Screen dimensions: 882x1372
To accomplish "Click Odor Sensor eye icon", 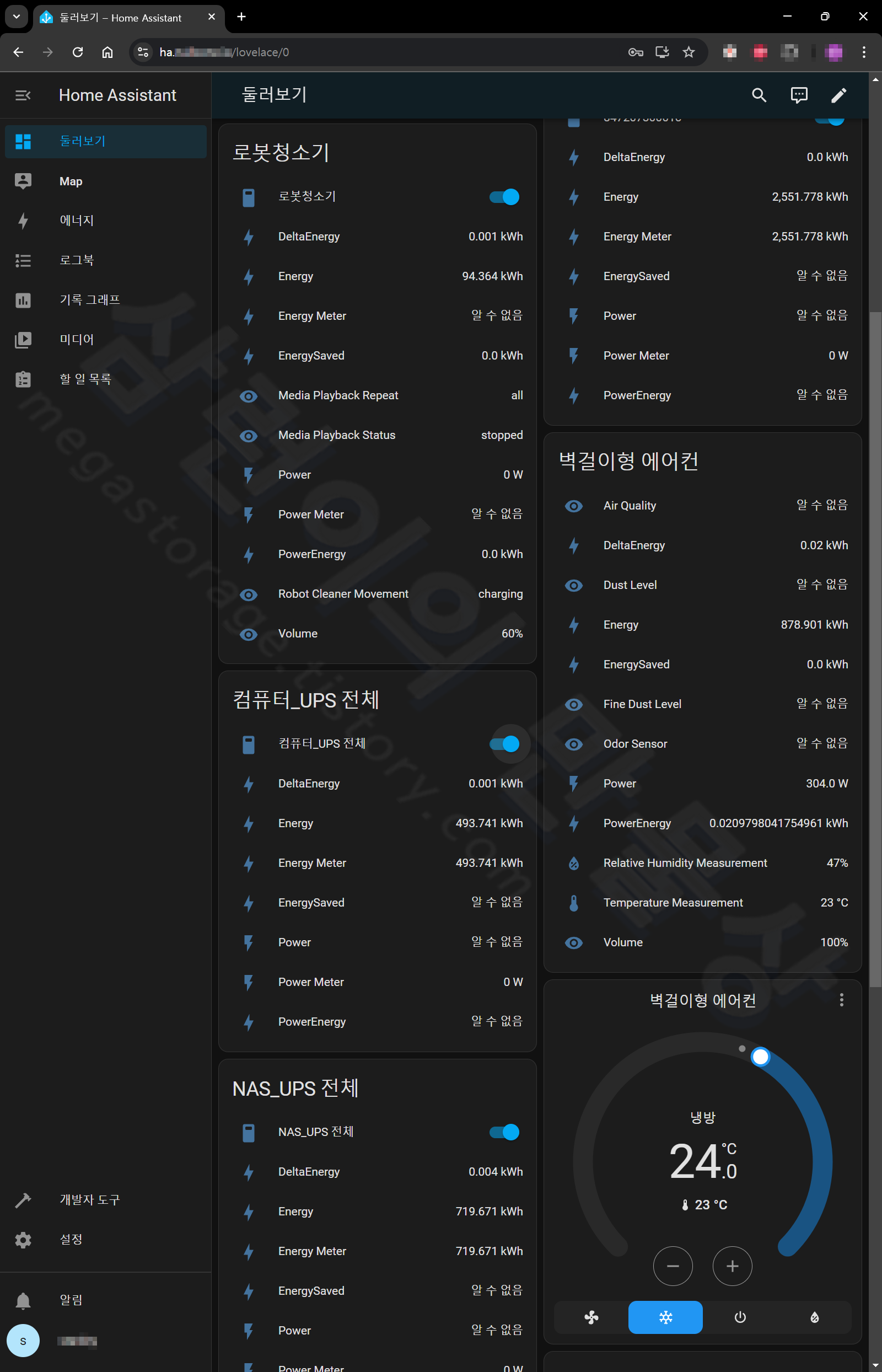I will point(574,744).
